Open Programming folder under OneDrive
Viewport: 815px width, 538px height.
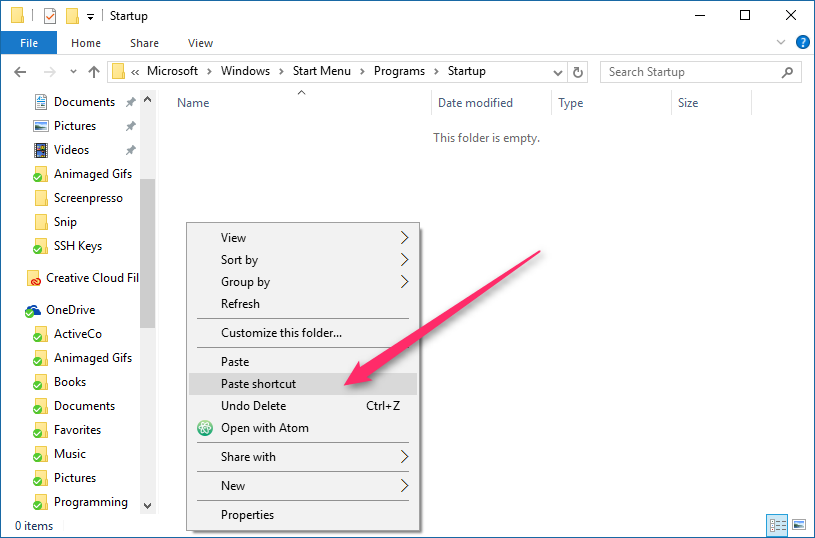coord(90,502)
